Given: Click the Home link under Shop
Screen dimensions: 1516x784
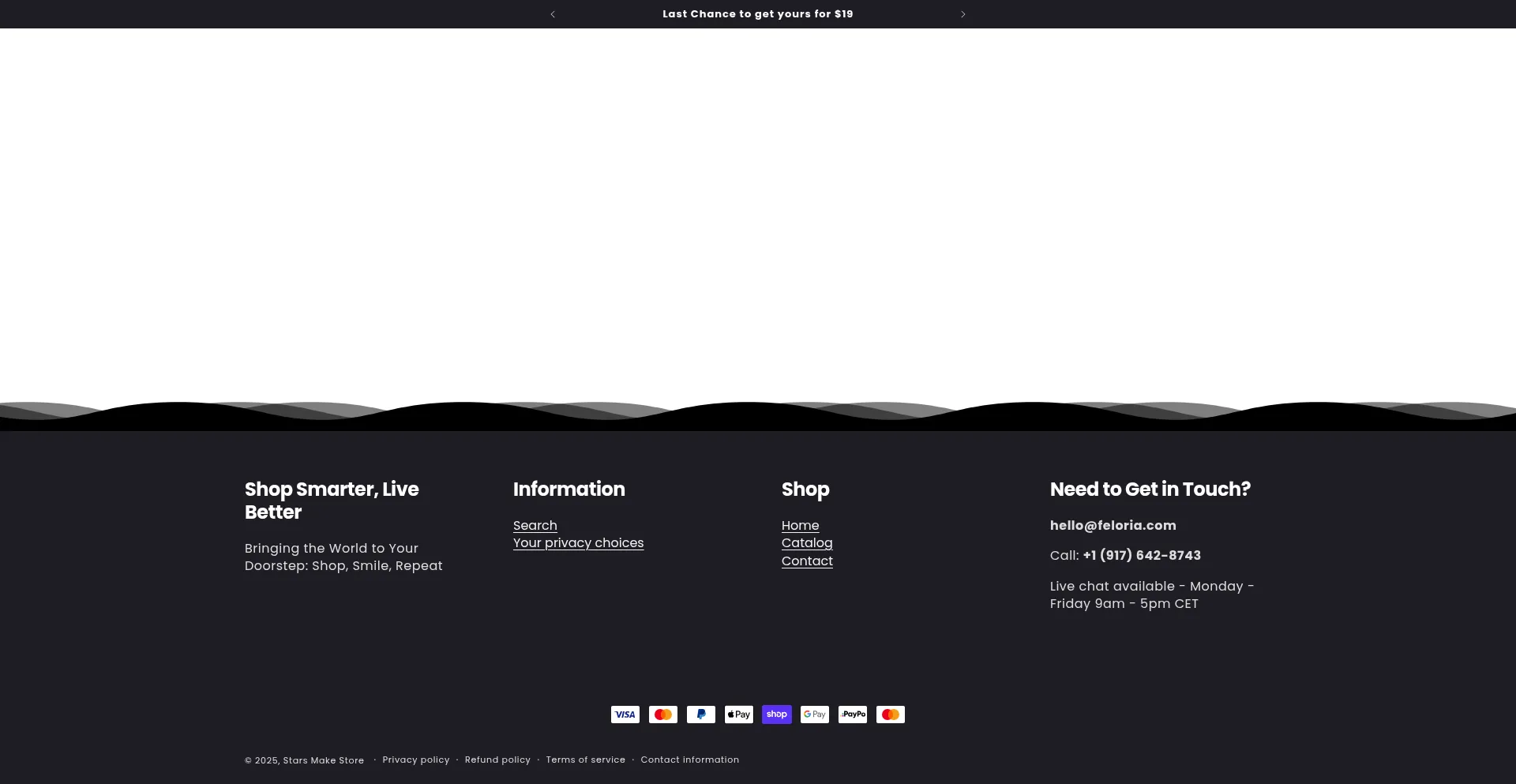Looking at the screenshot, I should click(x=800, y=525).
